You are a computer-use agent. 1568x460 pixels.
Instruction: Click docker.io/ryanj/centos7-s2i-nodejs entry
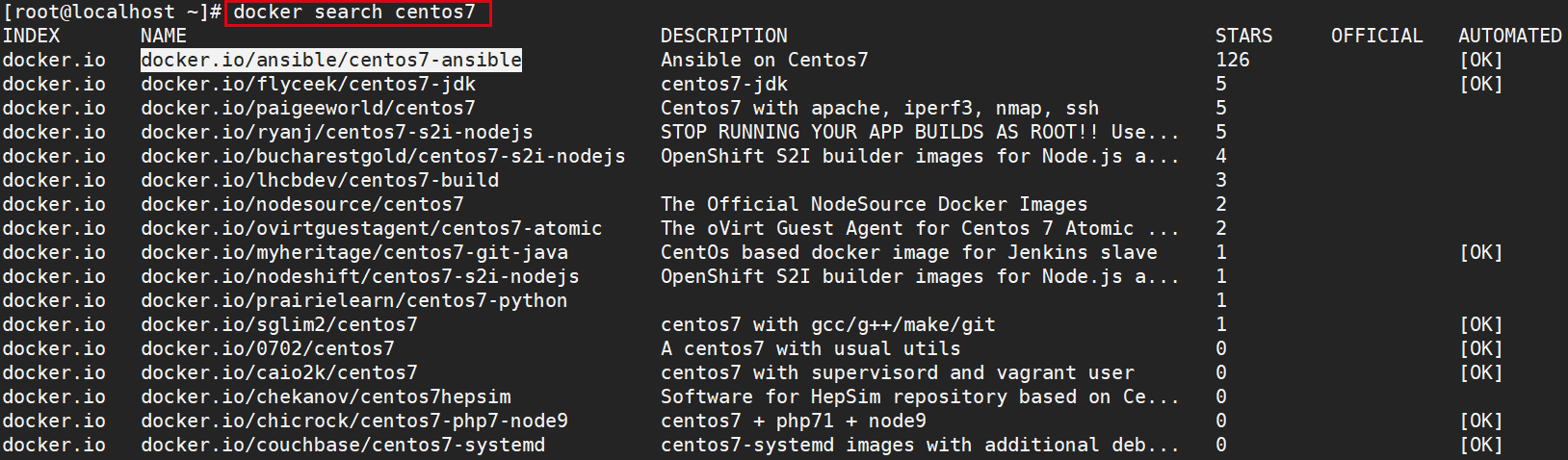pyautogui.click(x=336, y=132)
